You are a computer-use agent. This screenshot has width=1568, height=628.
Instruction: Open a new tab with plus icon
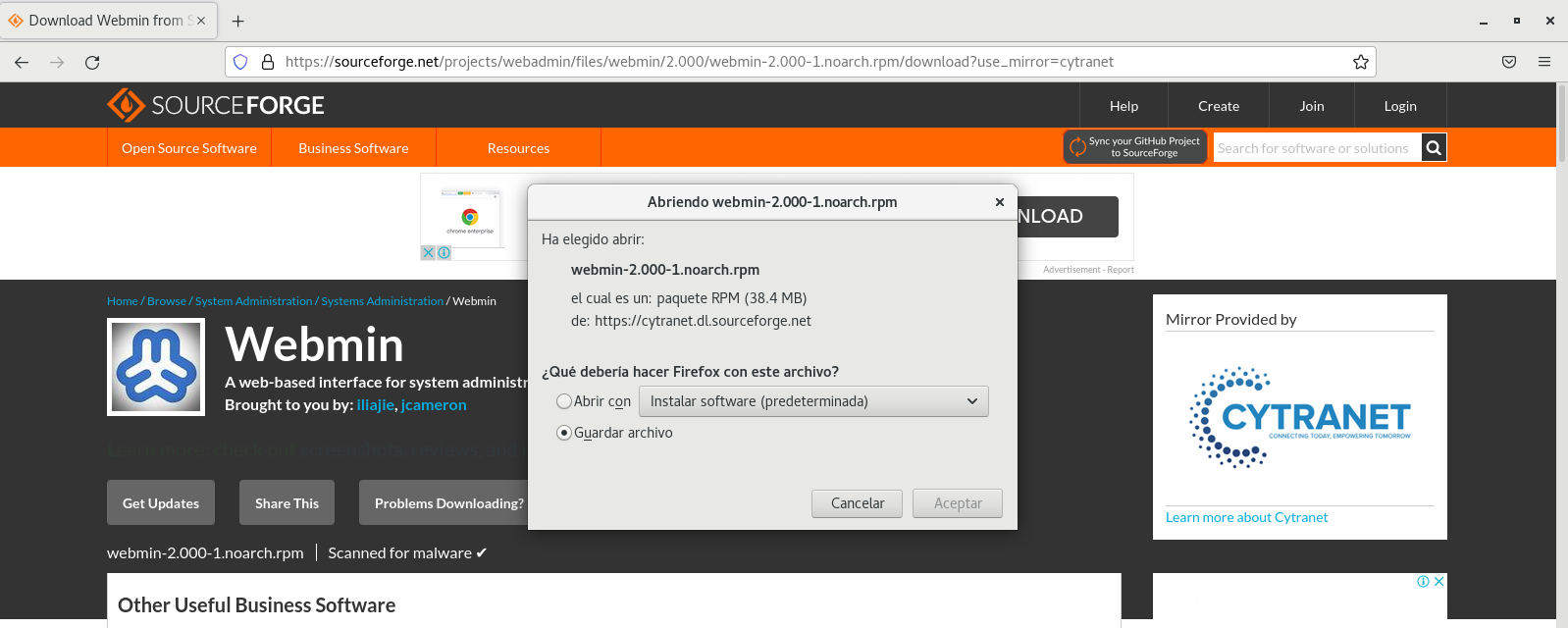[237, 21]
